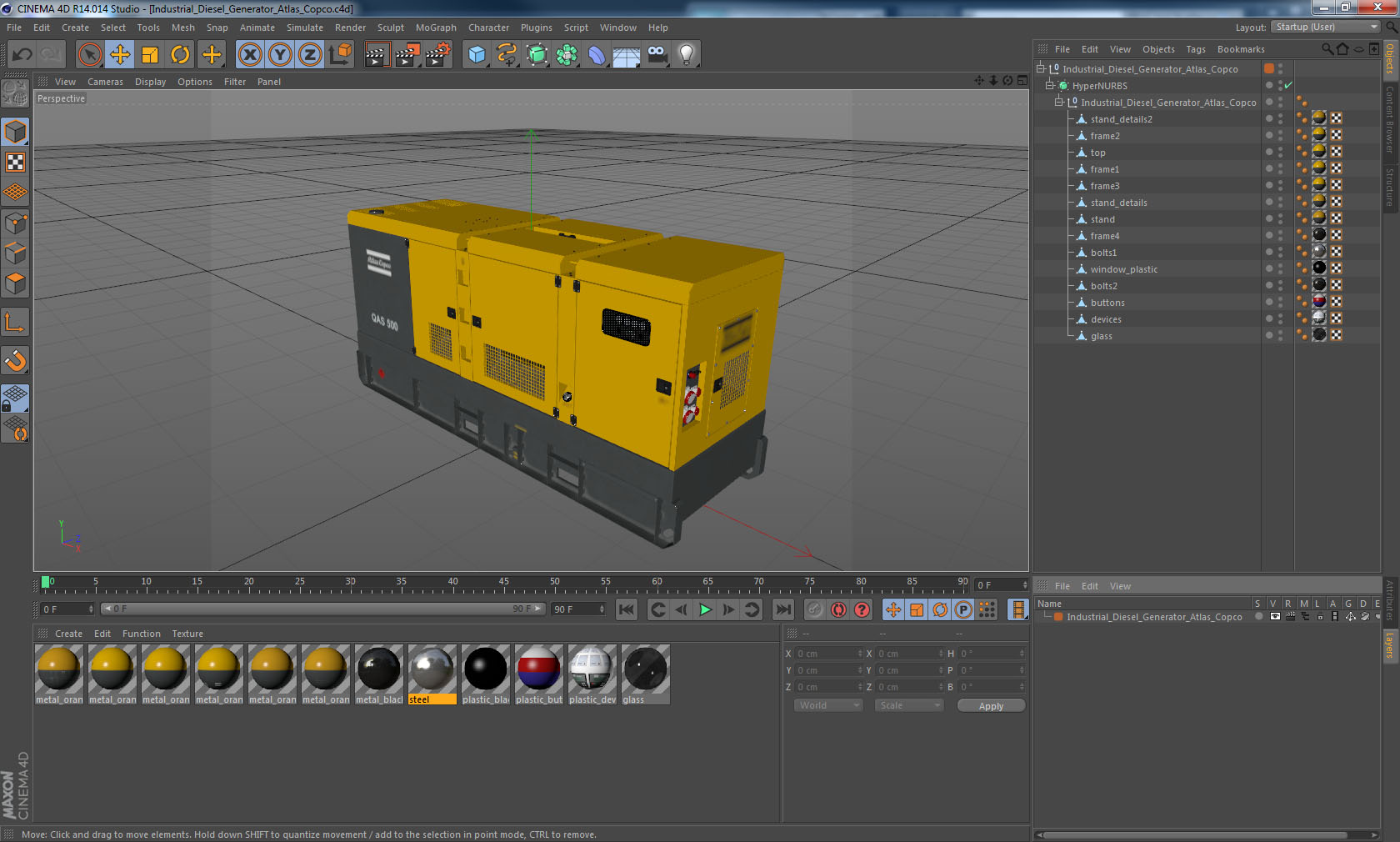
Task: Toggle Snap magnet icon
Action: coord(16,360)
